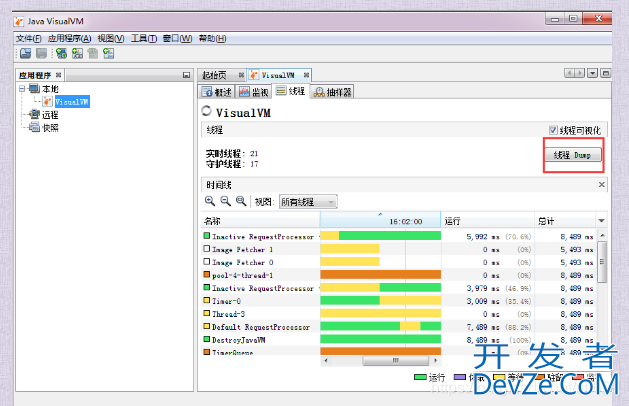The height and width of the screenshot is (406, 629).
Task: Open the 应用程序(A) menu
Action: coord(69,39)
